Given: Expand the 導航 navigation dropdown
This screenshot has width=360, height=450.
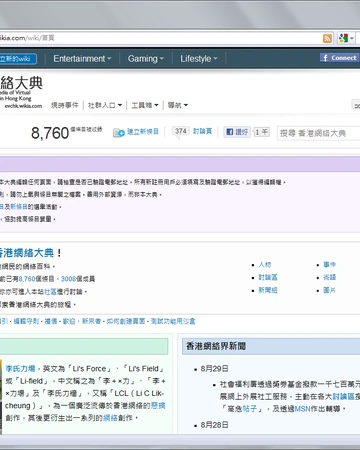Looking at the screenshot, I should 178,105.
